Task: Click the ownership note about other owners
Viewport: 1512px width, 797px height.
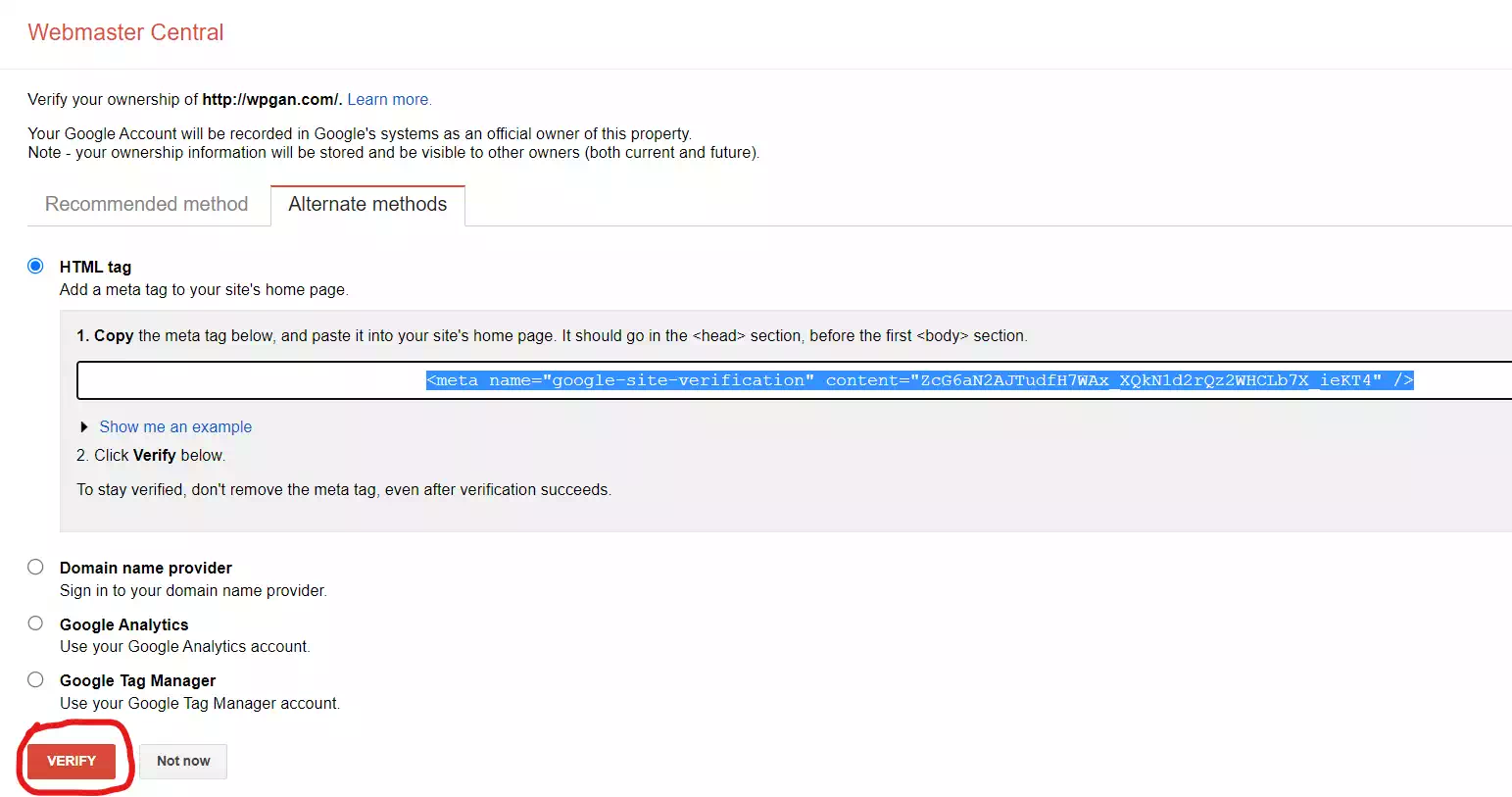Action: pyautogui.click(x=394, y=152)
